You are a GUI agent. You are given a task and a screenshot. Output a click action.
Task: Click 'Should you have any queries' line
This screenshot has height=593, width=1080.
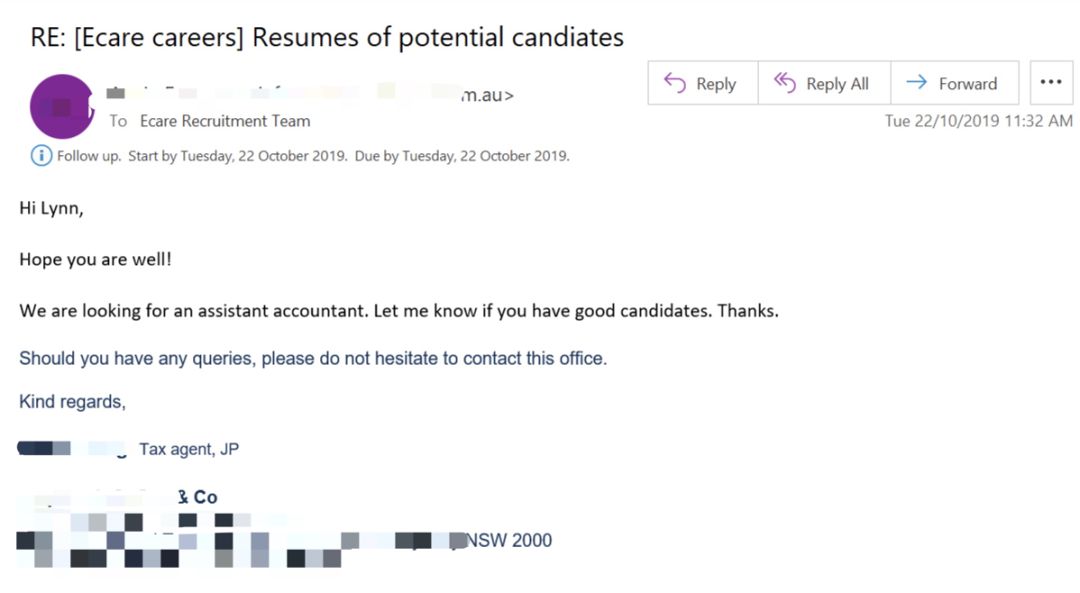pyautogui.click(x=313, y=359)
